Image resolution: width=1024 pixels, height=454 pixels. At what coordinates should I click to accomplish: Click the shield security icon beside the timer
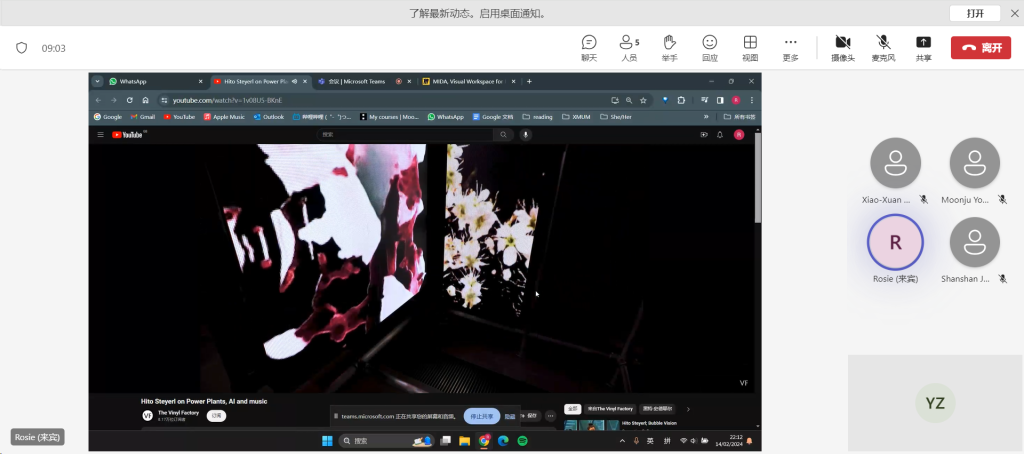(22, 48)
